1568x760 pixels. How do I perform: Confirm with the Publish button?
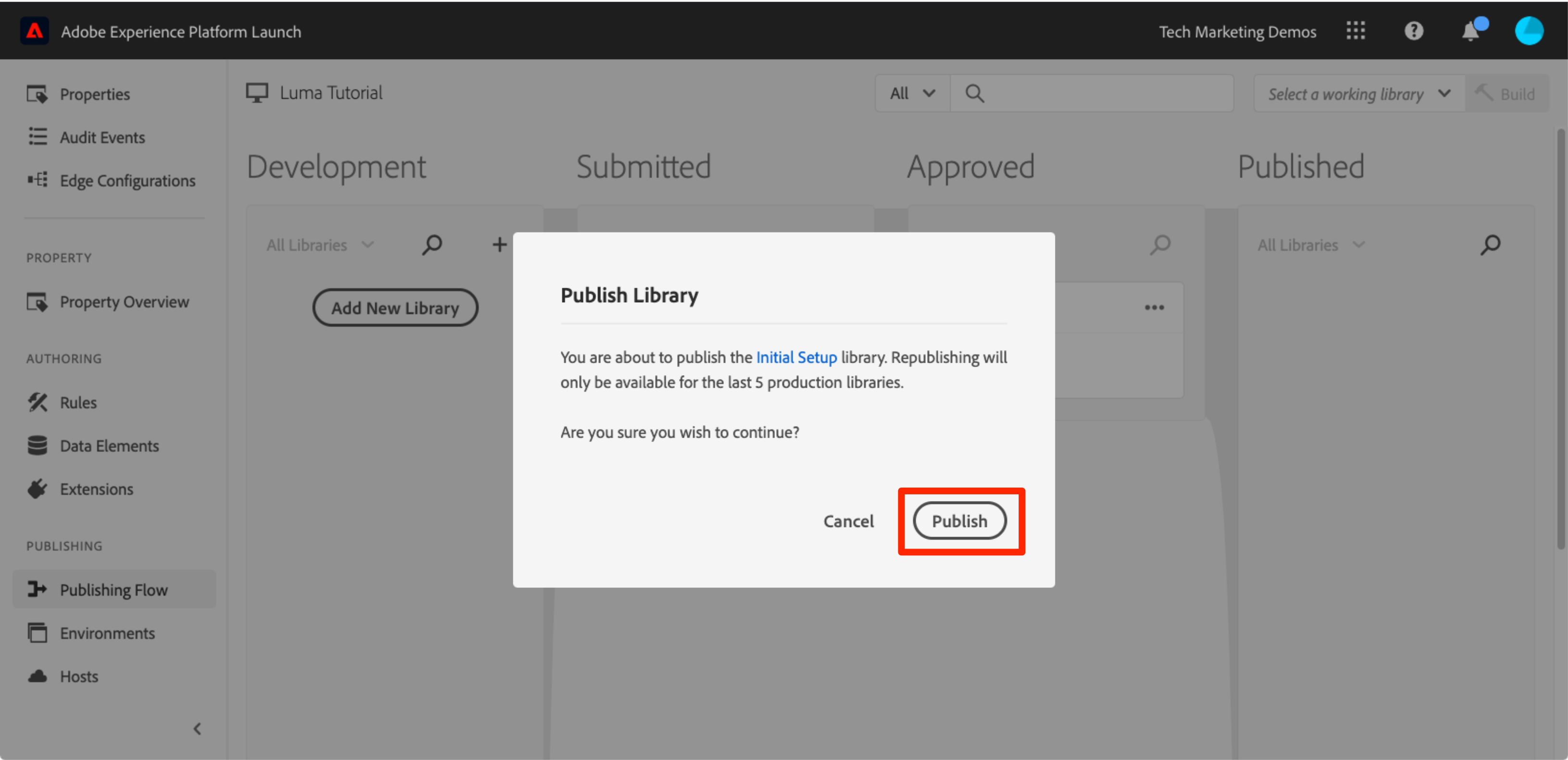click(x=959, y=521)
